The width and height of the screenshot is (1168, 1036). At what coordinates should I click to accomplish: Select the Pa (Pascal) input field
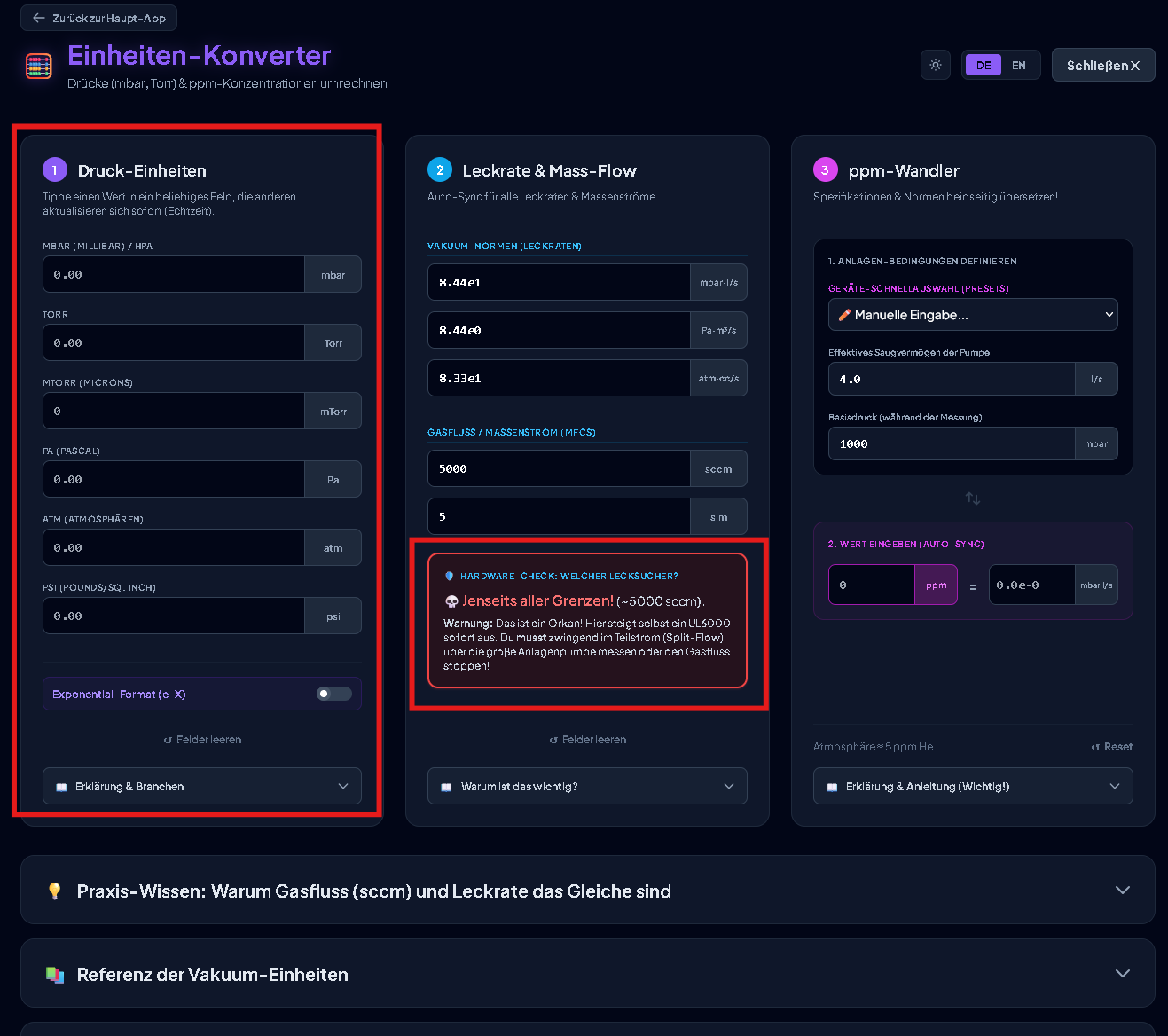point(174,479)
